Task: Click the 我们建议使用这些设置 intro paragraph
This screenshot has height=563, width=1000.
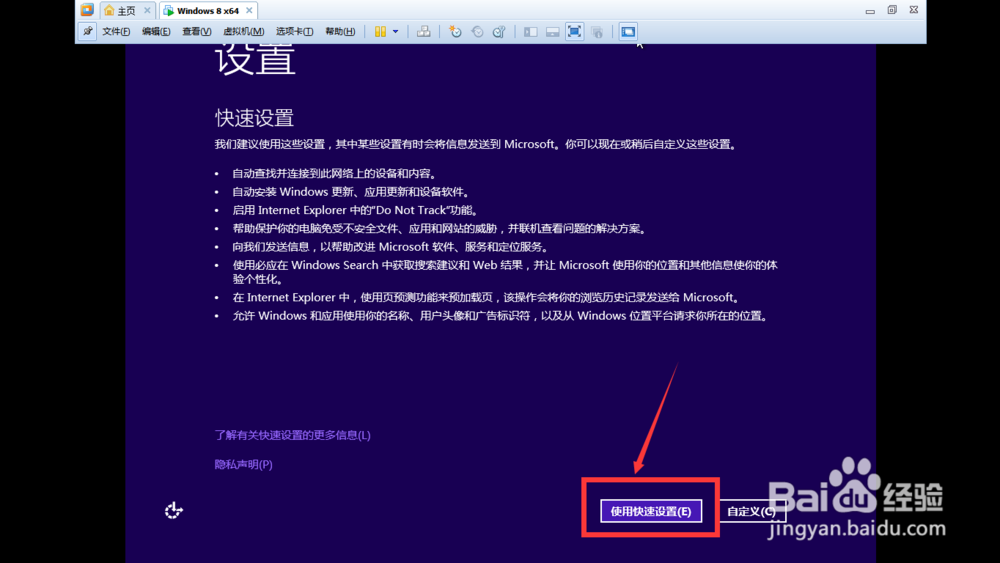Action: (x=476, y=144)
